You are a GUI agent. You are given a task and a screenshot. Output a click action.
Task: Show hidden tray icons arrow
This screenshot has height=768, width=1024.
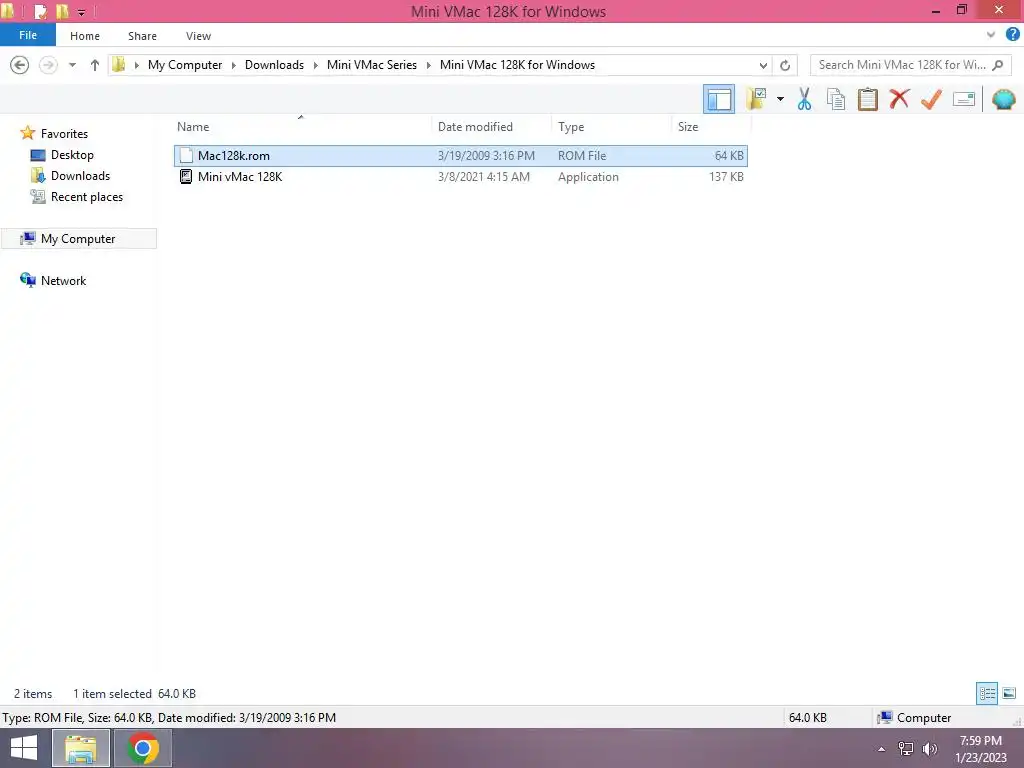pos(882,749)
